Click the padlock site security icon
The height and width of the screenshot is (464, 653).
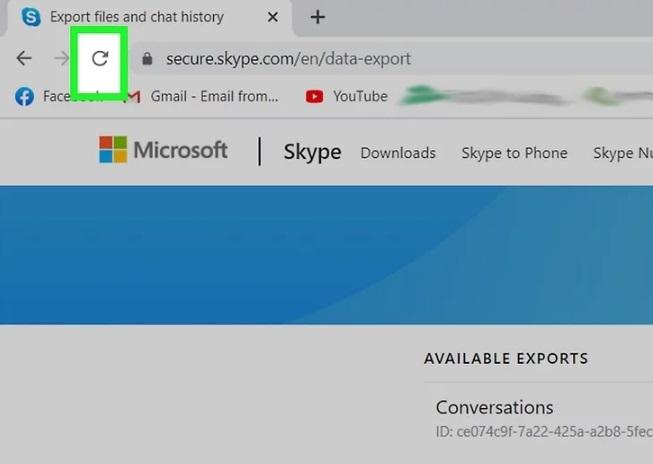pos(147,59)
